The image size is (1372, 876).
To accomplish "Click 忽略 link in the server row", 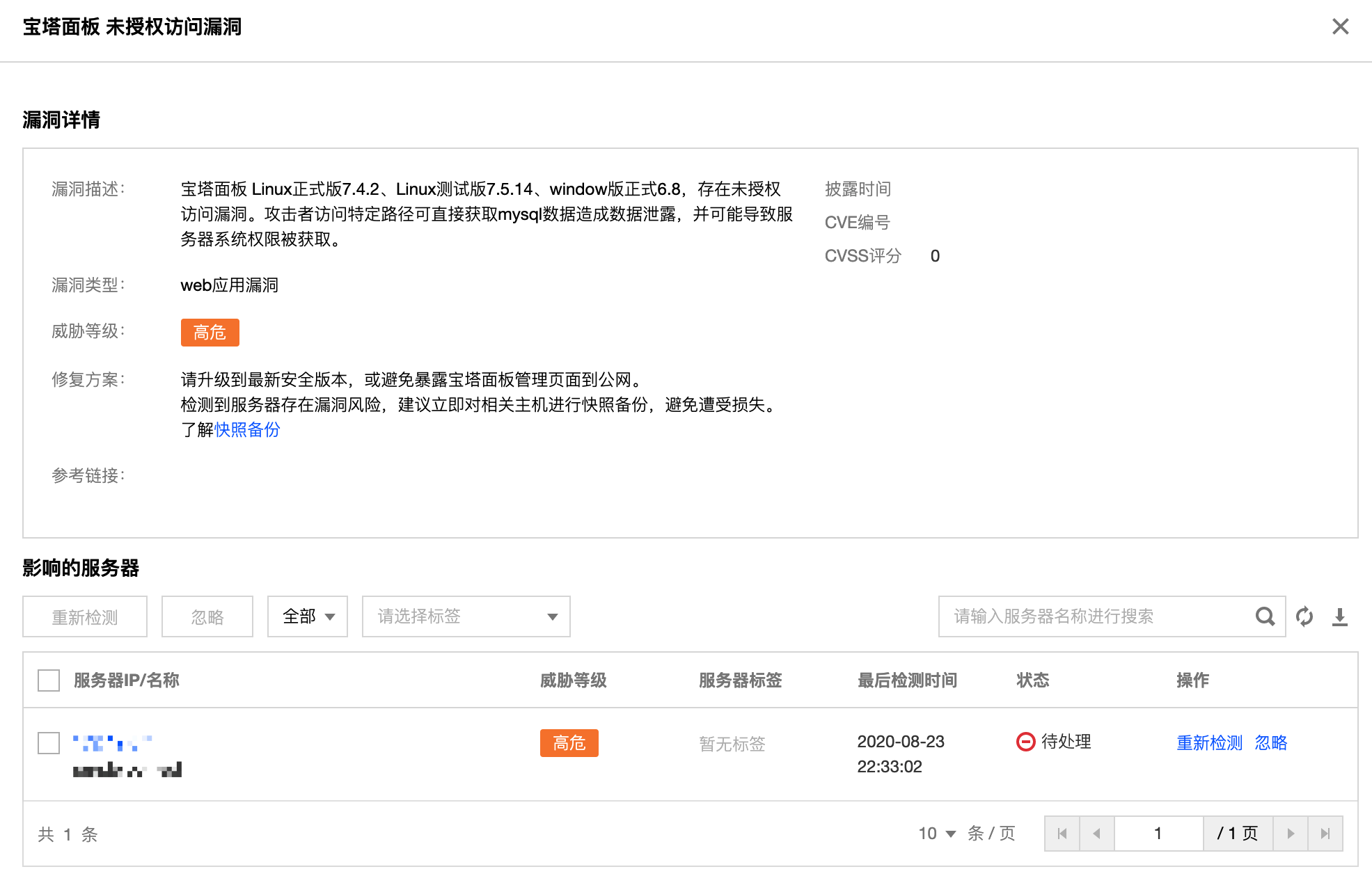I will point(1271,743).
